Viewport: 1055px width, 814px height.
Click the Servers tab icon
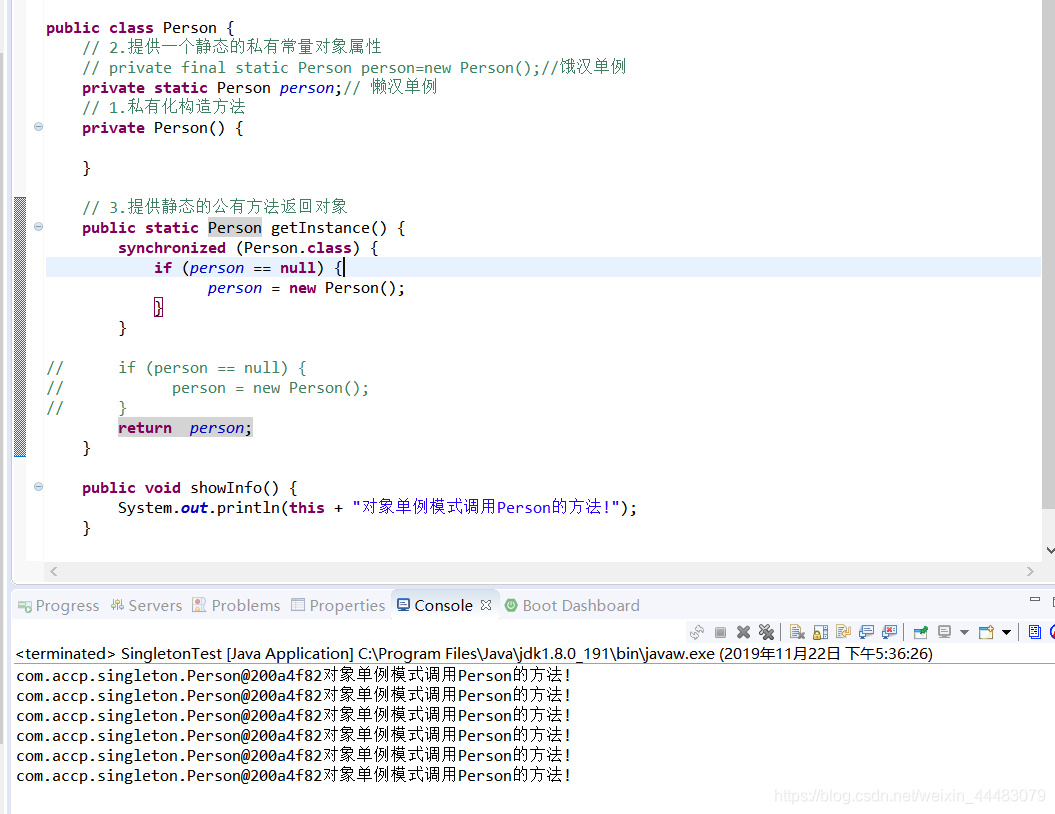click(x=118, y=605)
